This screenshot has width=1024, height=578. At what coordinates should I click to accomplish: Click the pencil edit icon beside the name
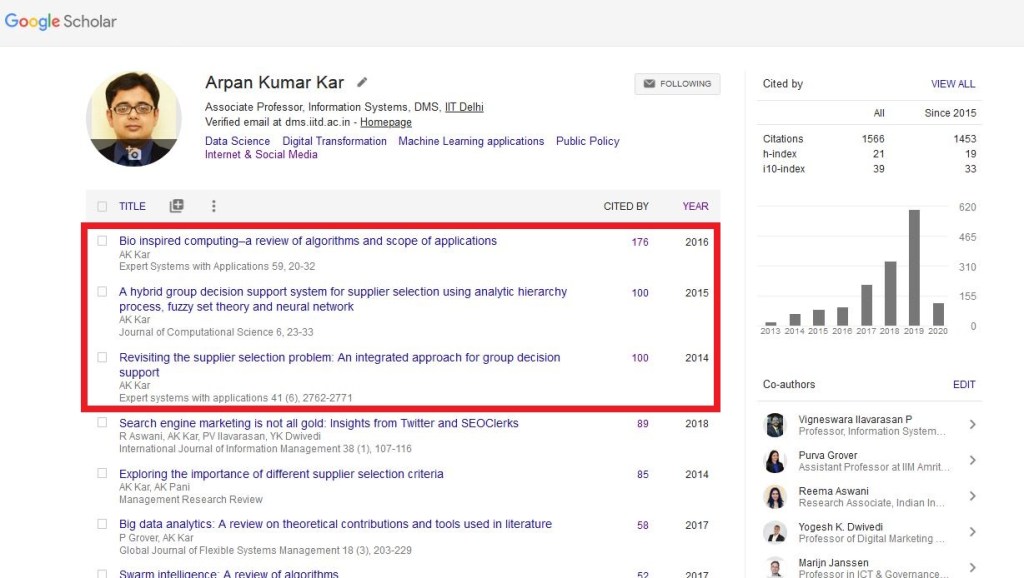pos(362,83)
